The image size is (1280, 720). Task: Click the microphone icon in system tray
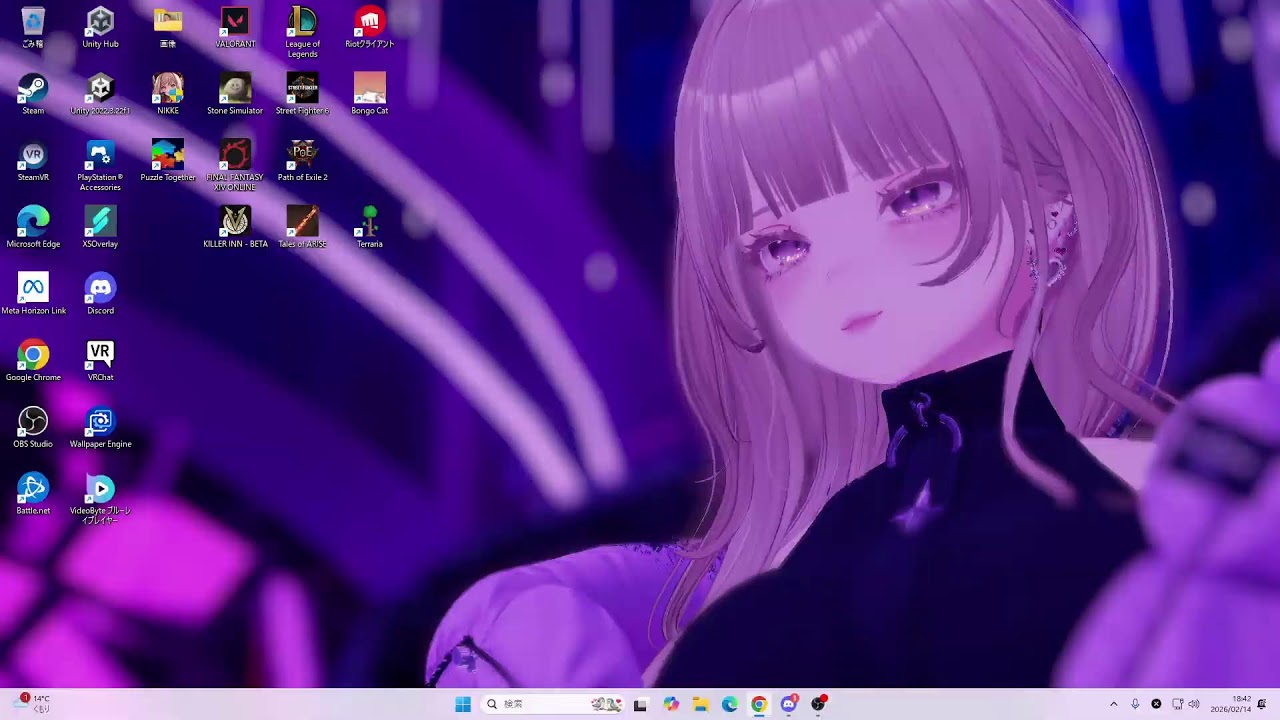point(1135,704)
